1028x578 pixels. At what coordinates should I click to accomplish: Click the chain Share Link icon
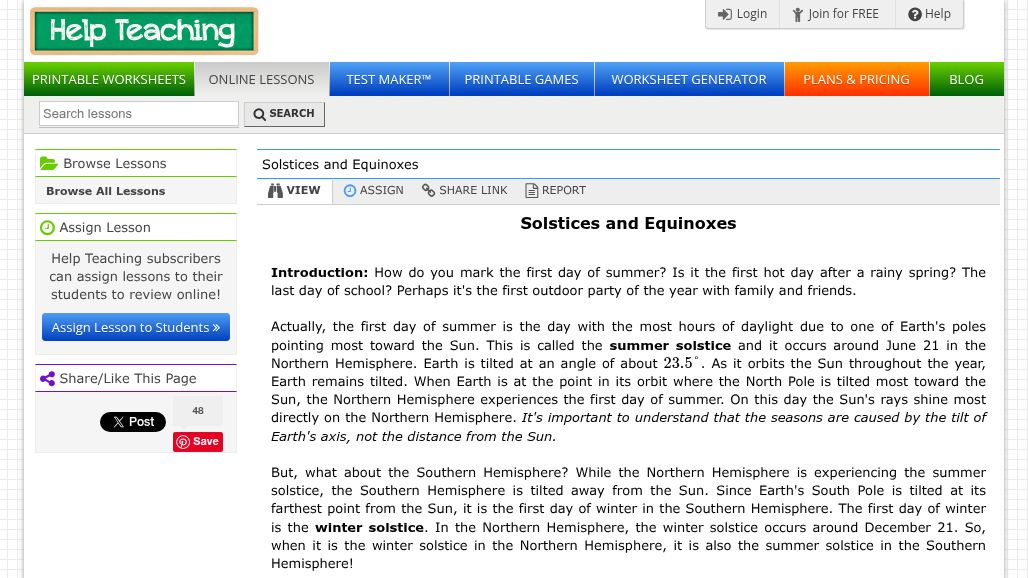[x=429, y=190]
